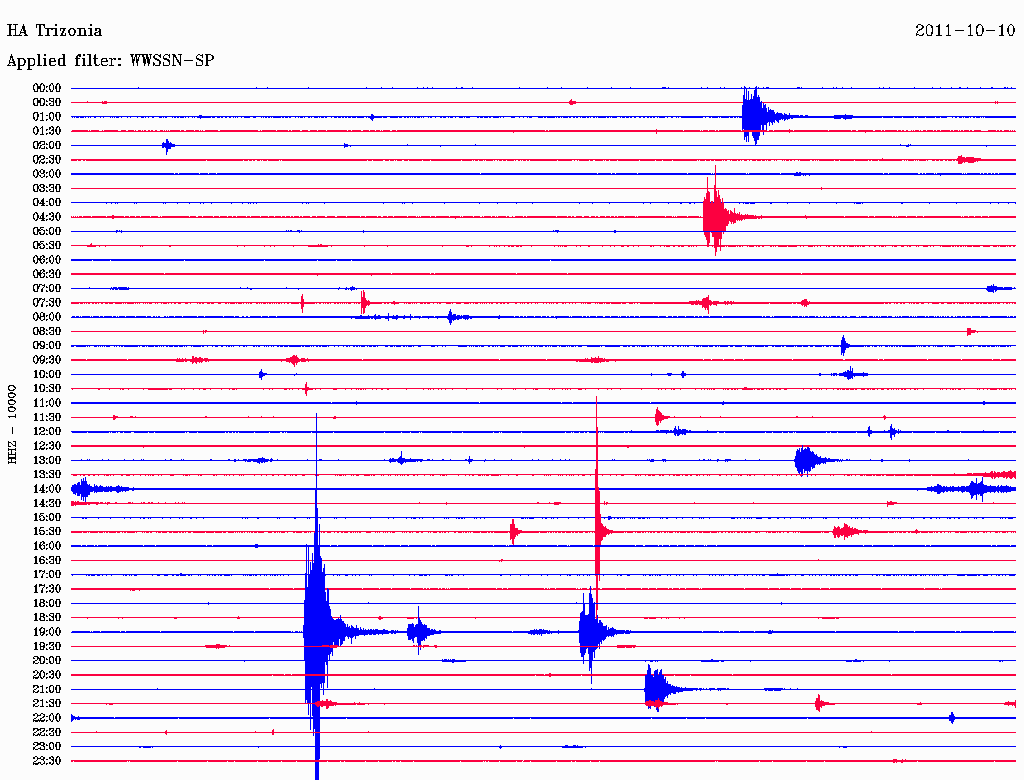Select the 22:30 time label
This screenshot has width=1024, height=780.
(x=47, y=732)
